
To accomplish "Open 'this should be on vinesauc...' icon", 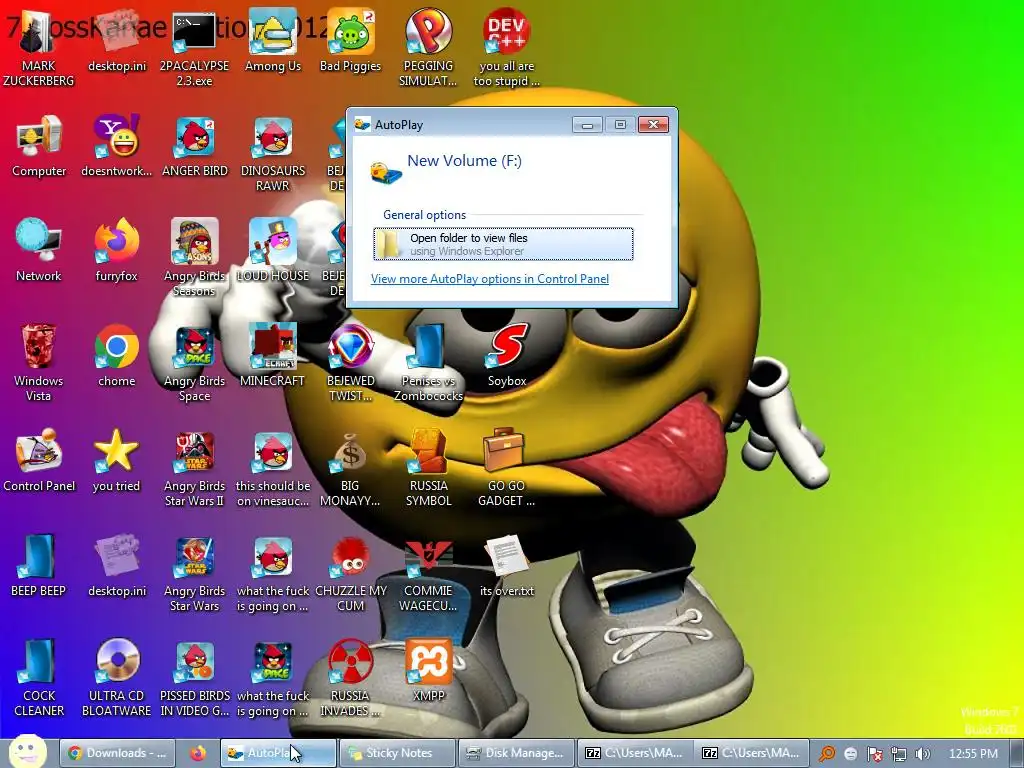I will pyautogui.click(x=272, y=468).
